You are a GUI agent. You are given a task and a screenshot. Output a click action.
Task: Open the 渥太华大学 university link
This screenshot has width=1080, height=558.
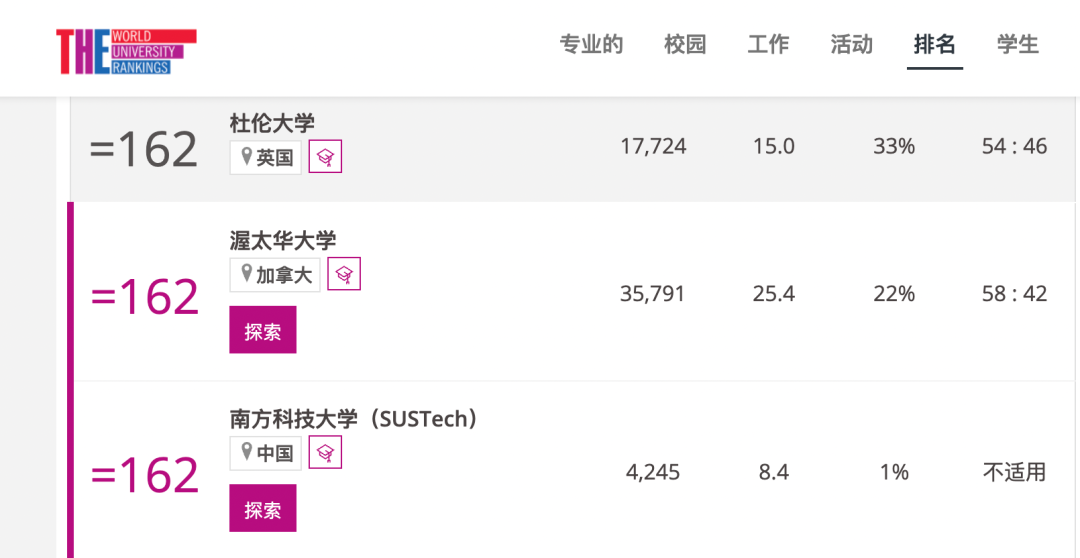pyautogui.click(x=283, y=240)
